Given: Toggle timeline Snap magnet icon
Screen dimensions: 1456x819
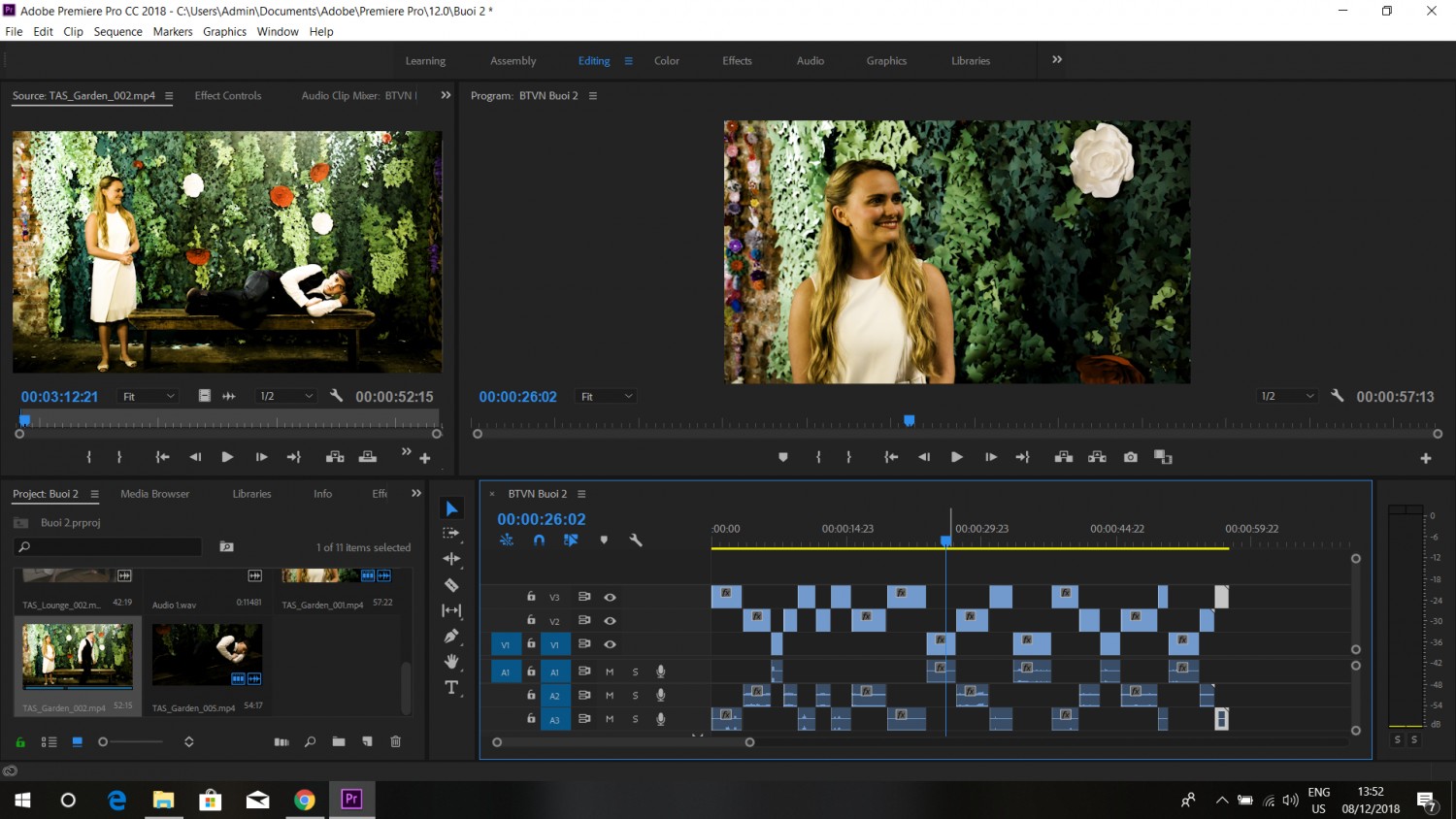Looking at the screenshot, I should [x=539, y=541].
